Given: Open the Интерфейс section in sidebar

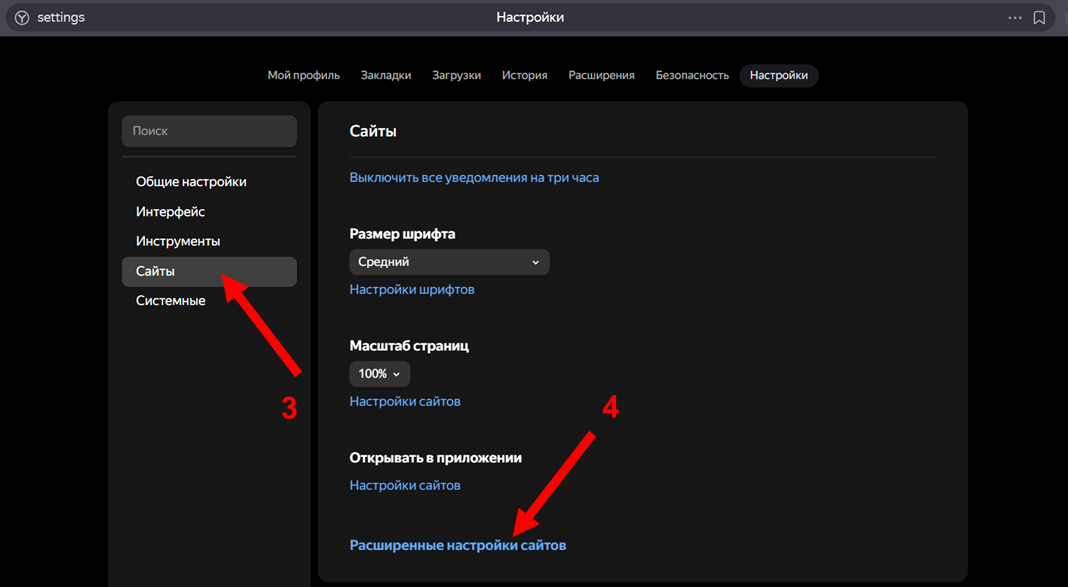Looking at the screenshot, I should pos(170,212).
